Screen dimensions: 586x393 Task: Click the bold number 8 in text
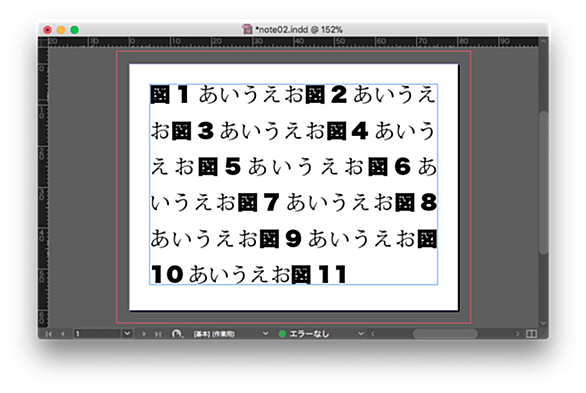tap(429, 202)
